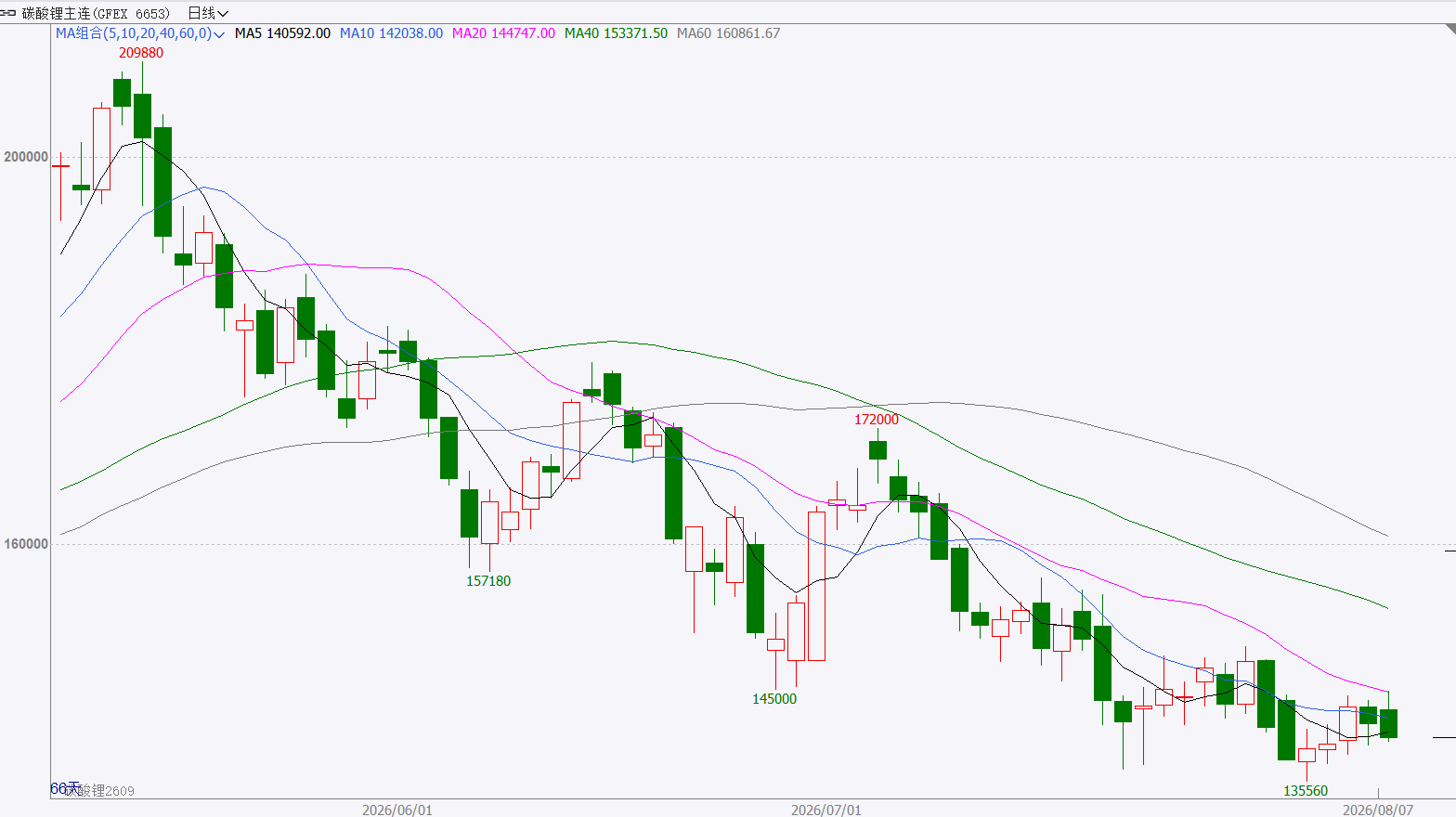This screenshot has width=1456, height=817.
Task: Open the 日线 period dropdown
Action: pyautogui.click(x=208, y=13)
